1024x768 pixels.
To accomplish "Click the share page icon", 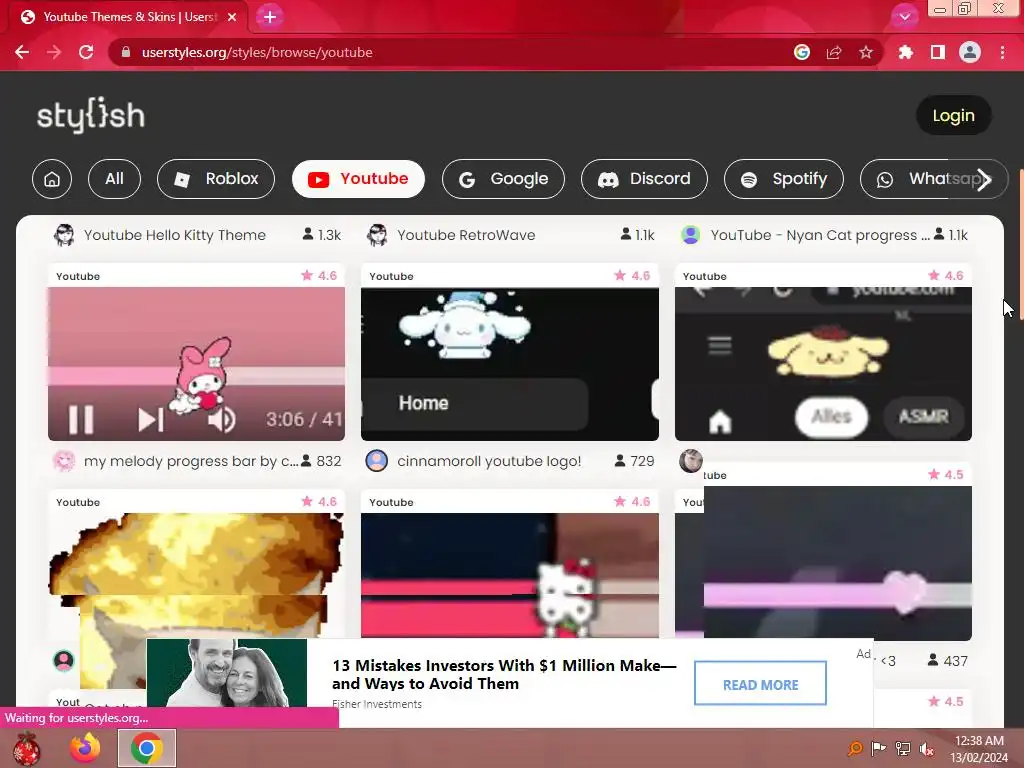I will (834, 52).
